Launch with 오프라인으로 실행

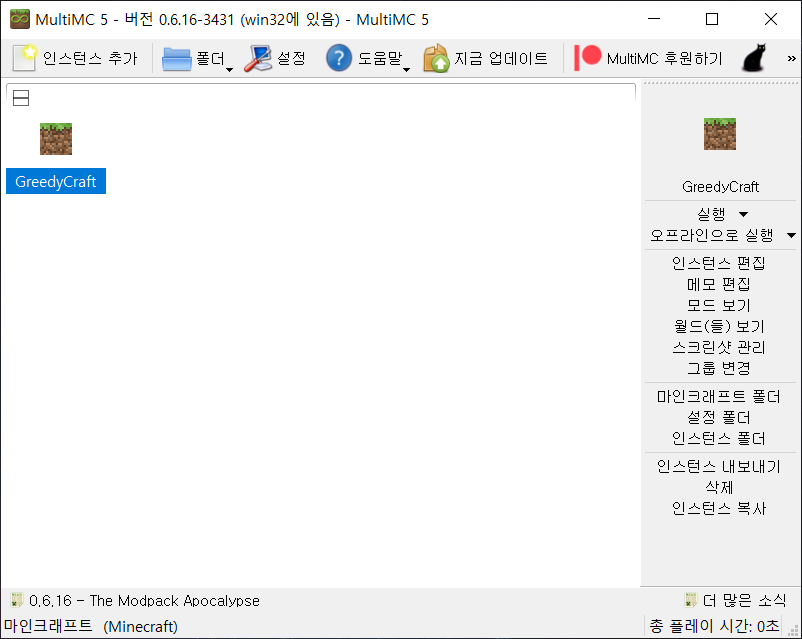click(711, 235)
